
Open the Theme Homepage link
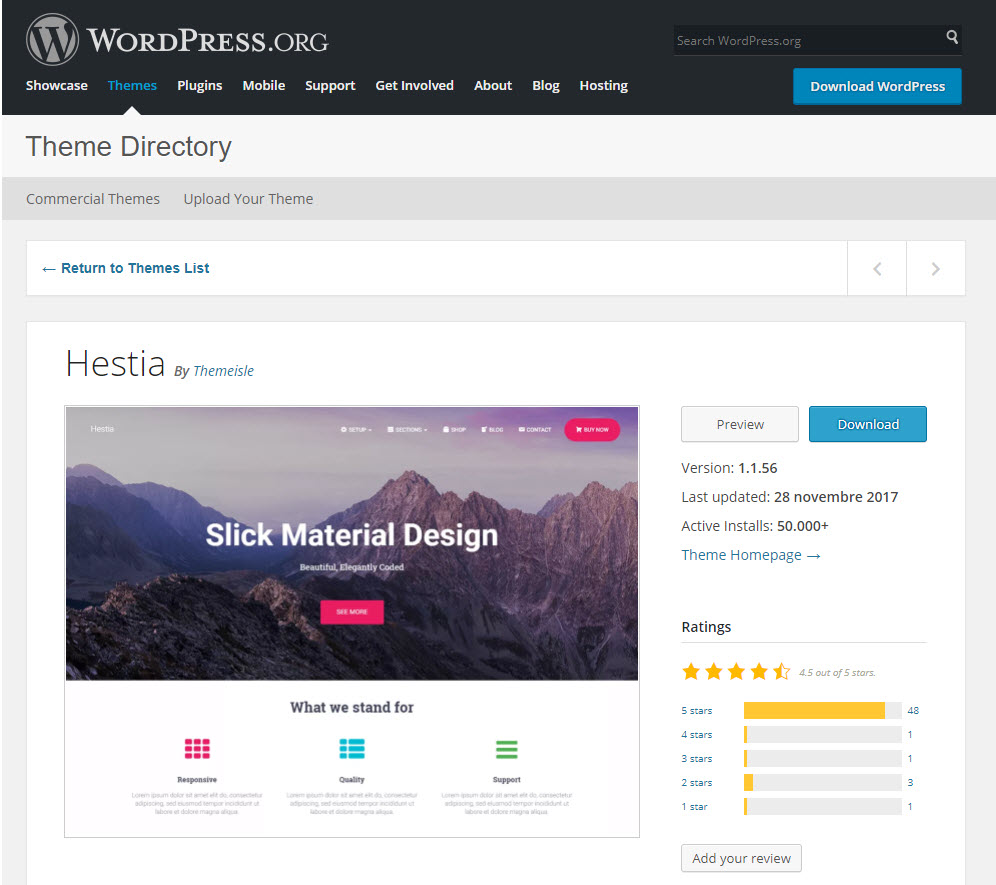point(750,555)
